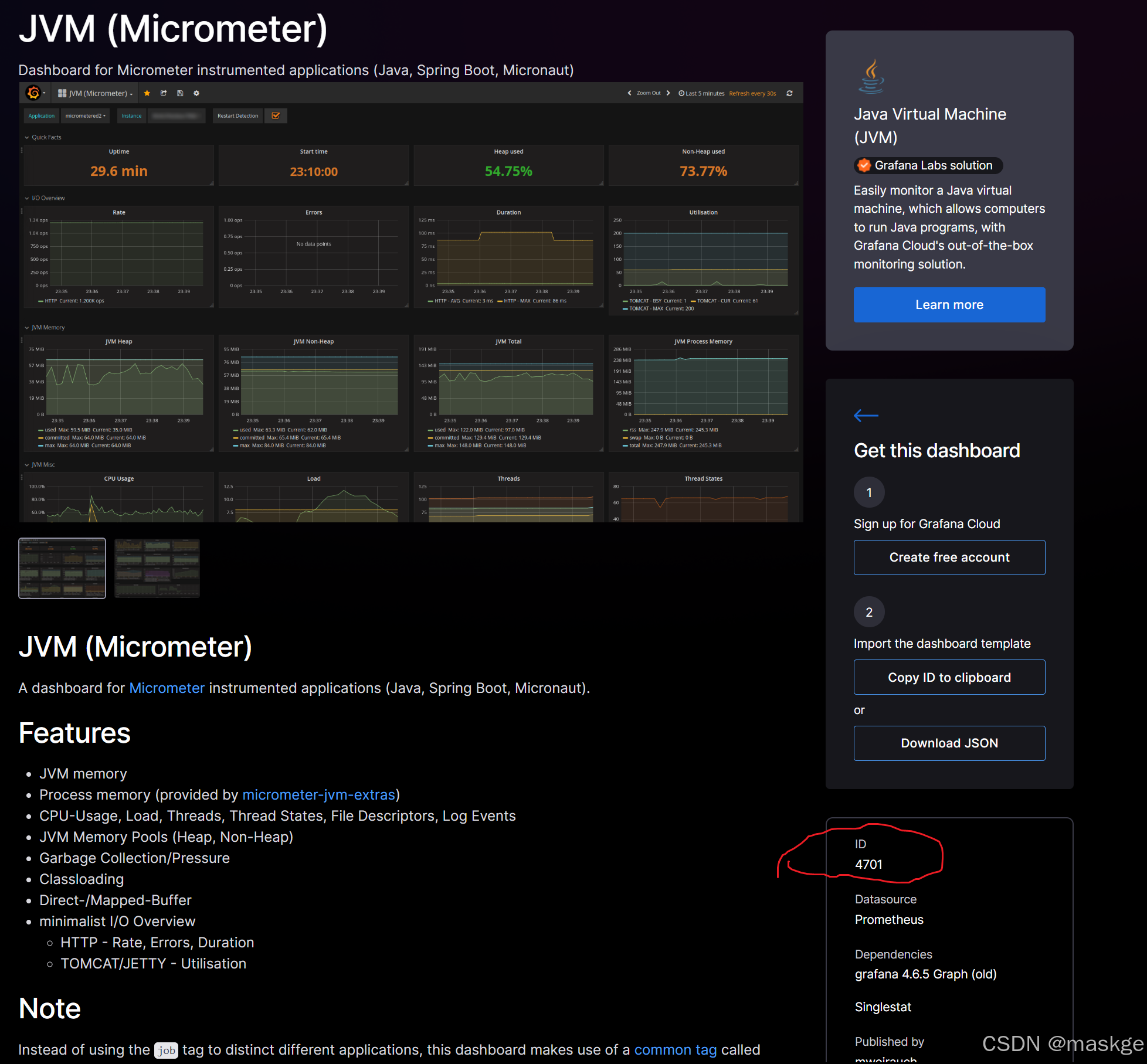This screenshot has height=1064, width=1147.
Task: Click Copy ID to clipboard
Action: (949, 677)
